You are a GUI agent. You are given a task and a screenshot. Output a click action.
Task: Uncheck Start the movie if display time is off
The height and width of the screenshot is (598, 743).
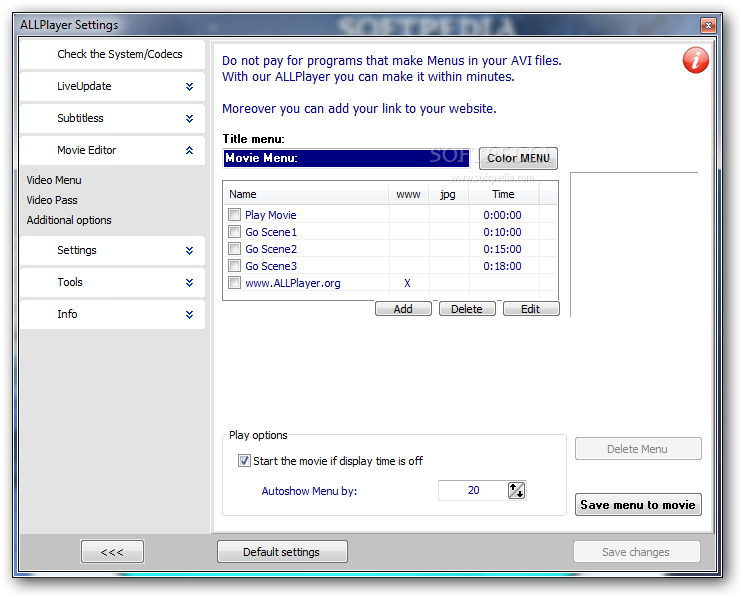coord(244,461)
